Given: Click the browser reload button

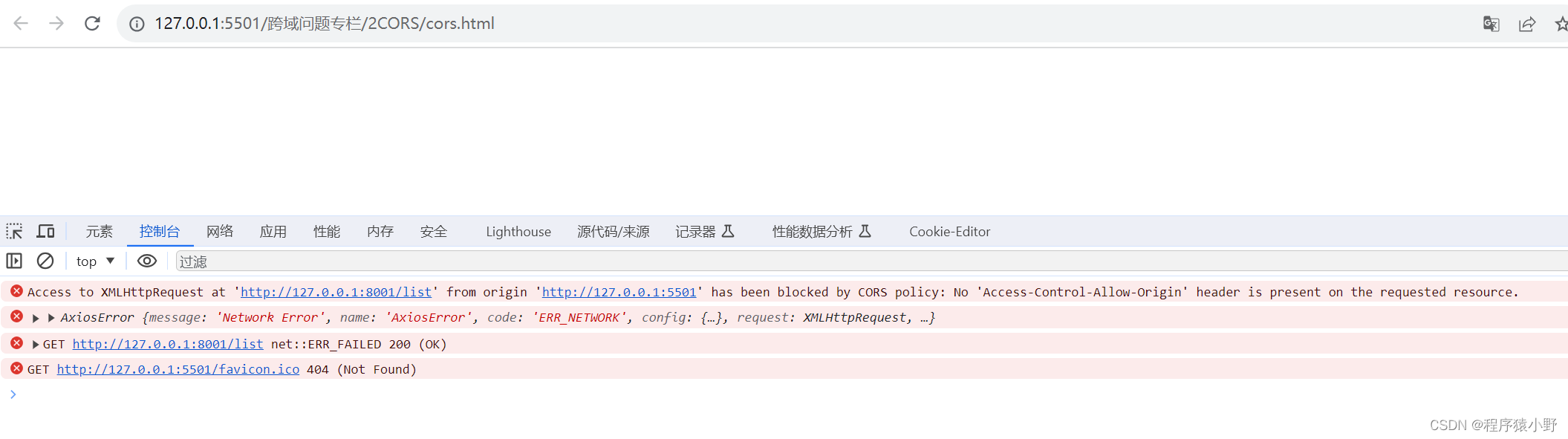Looking at the screenshot, I should pos(92,24).
